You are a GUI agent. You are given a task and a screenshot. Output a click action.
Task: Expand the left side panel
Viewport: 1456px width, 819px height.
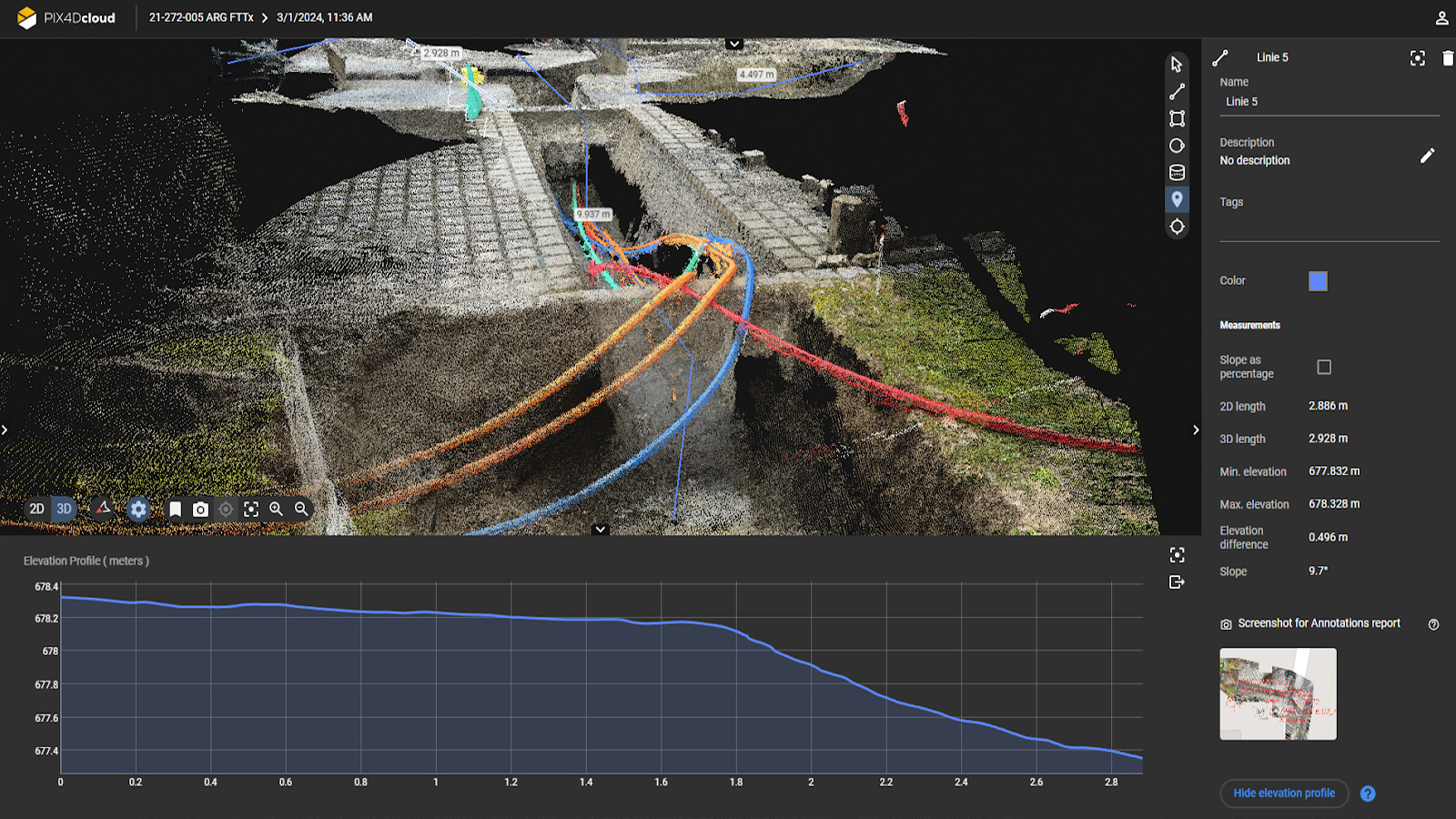point(5,430)
